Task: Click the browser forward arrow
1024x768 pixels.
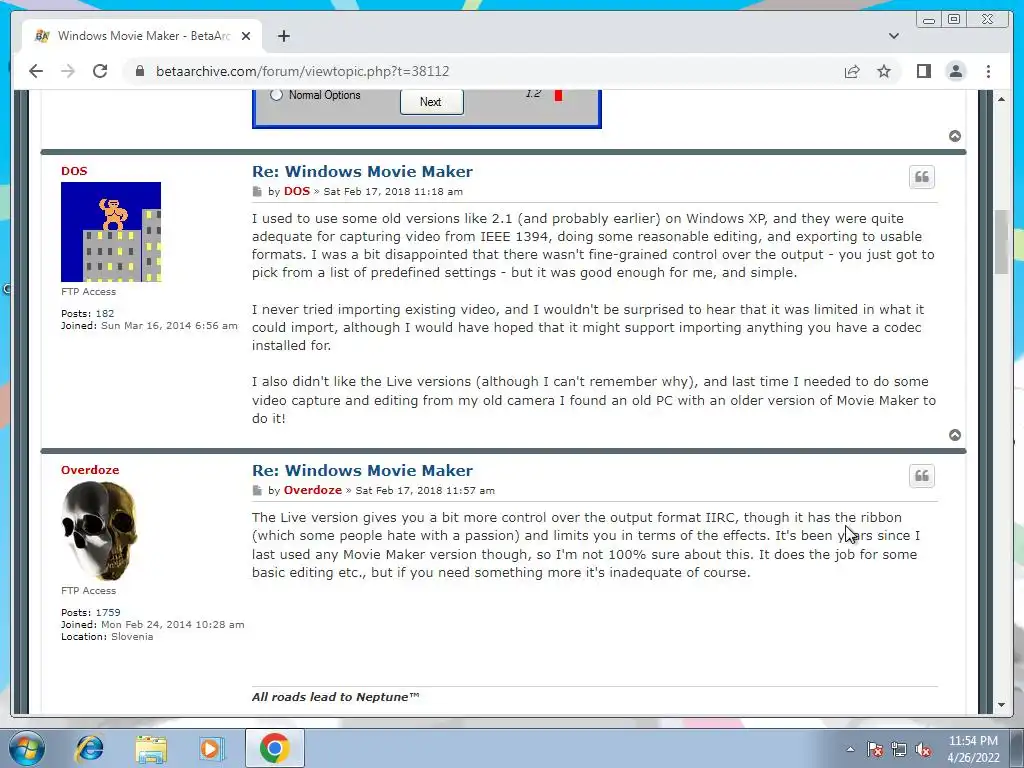Action: 68,71
